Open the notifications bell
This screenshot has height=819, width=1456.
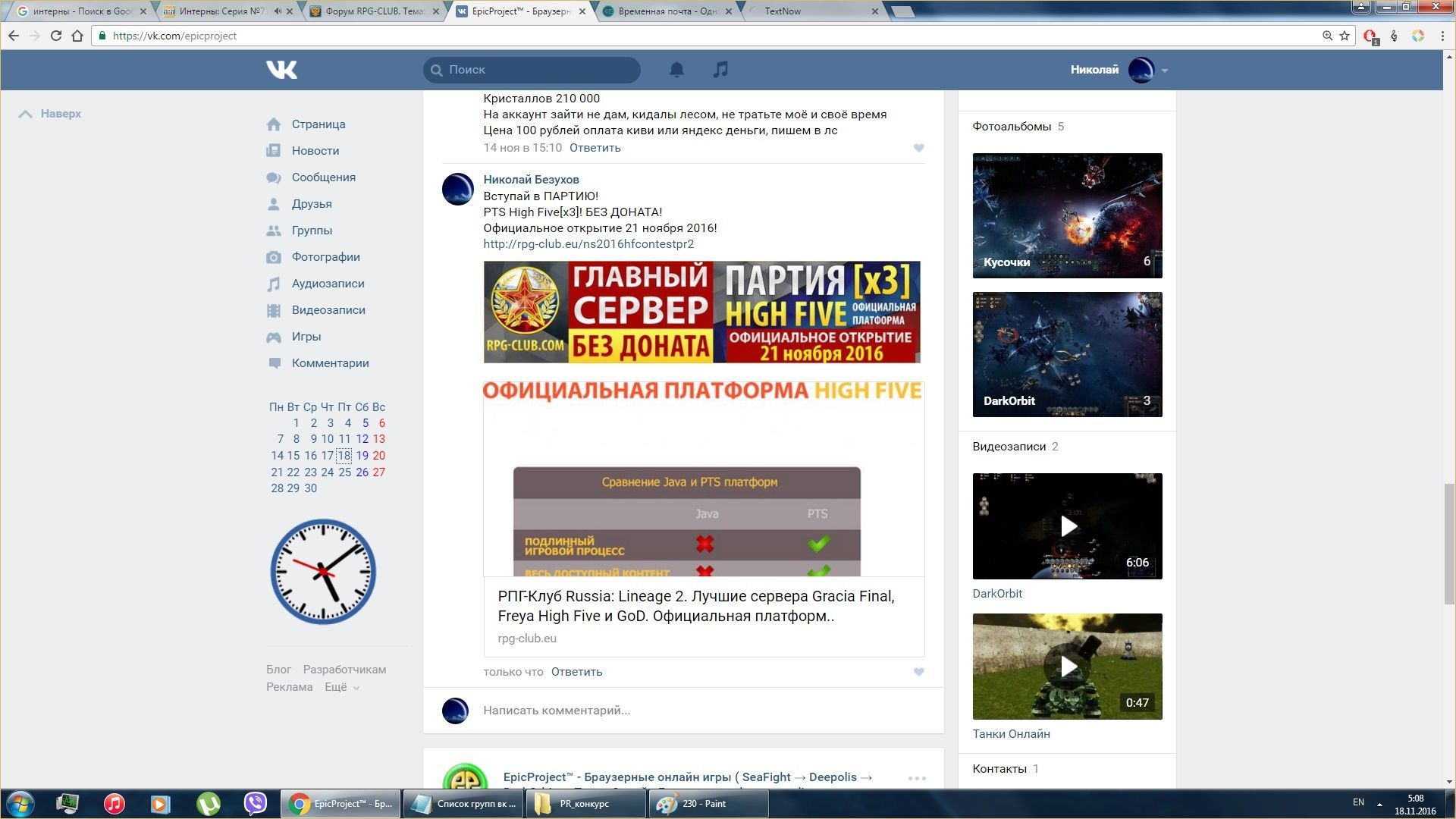point(676,70)
